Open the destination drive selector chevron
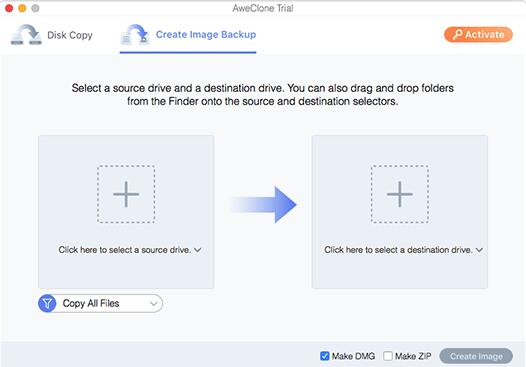Viewport: 526px width, 367px height. [x=479, y=250]
